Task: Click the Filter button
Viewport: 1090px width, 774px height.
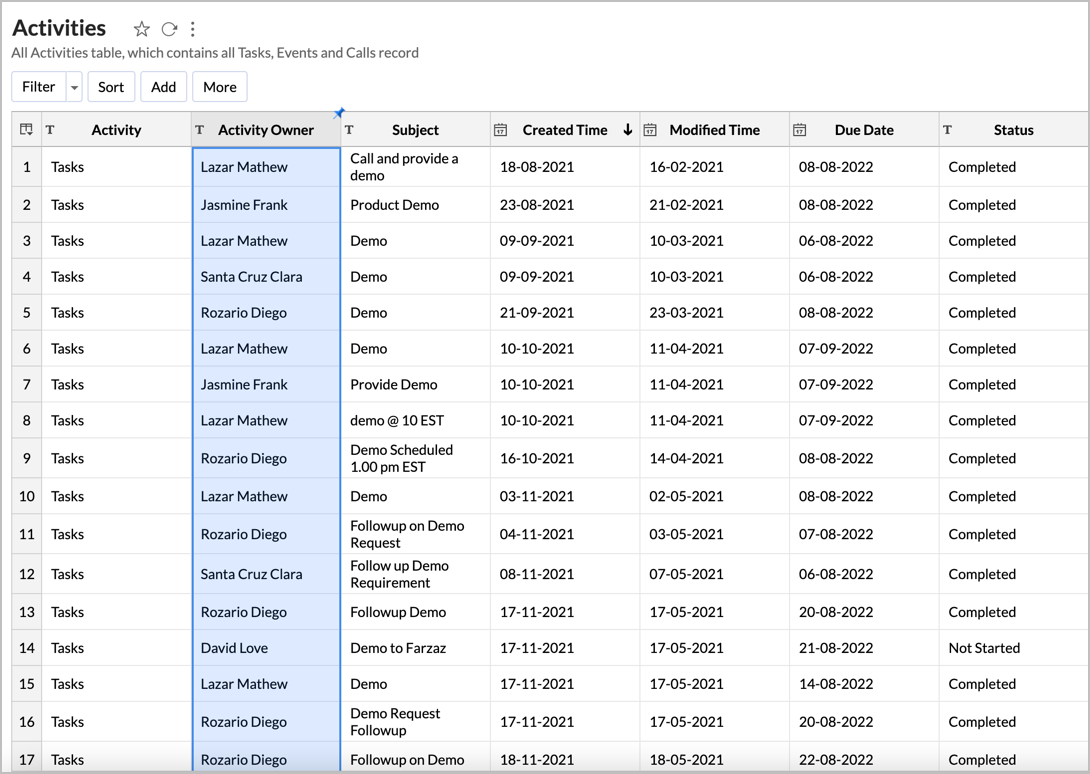Action: click(x=39, y=87)
